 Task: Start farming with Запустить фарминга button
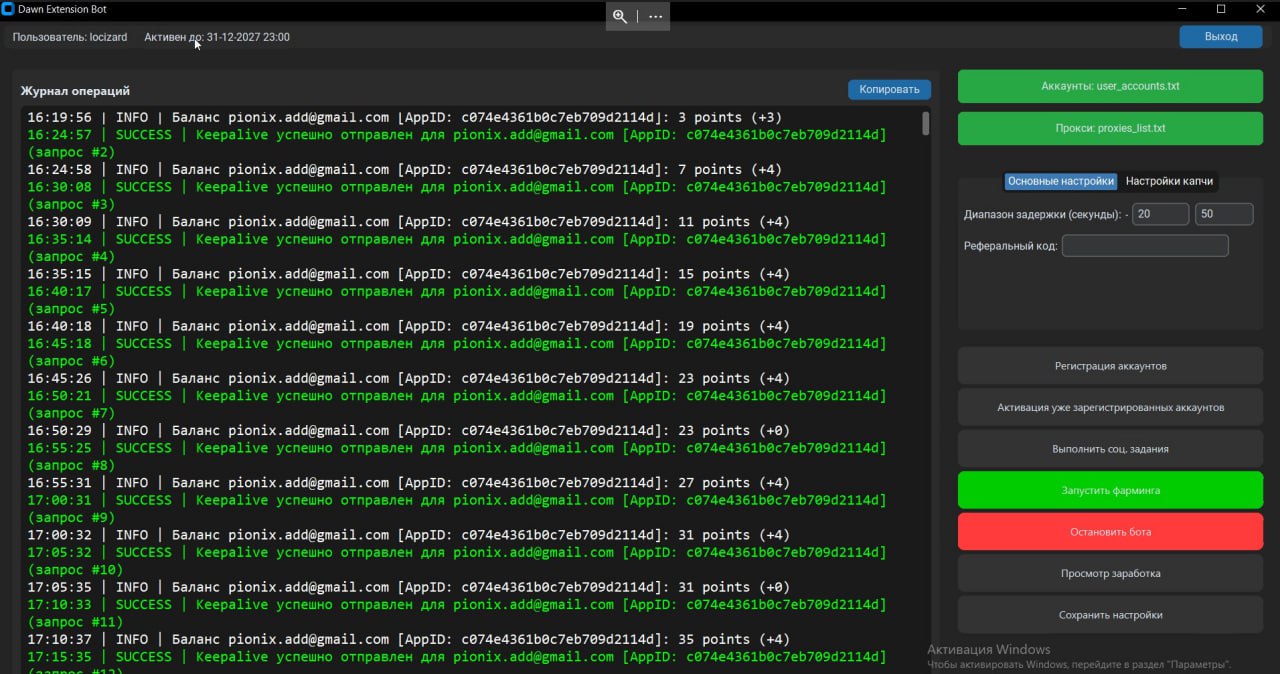pos(1110,491)
